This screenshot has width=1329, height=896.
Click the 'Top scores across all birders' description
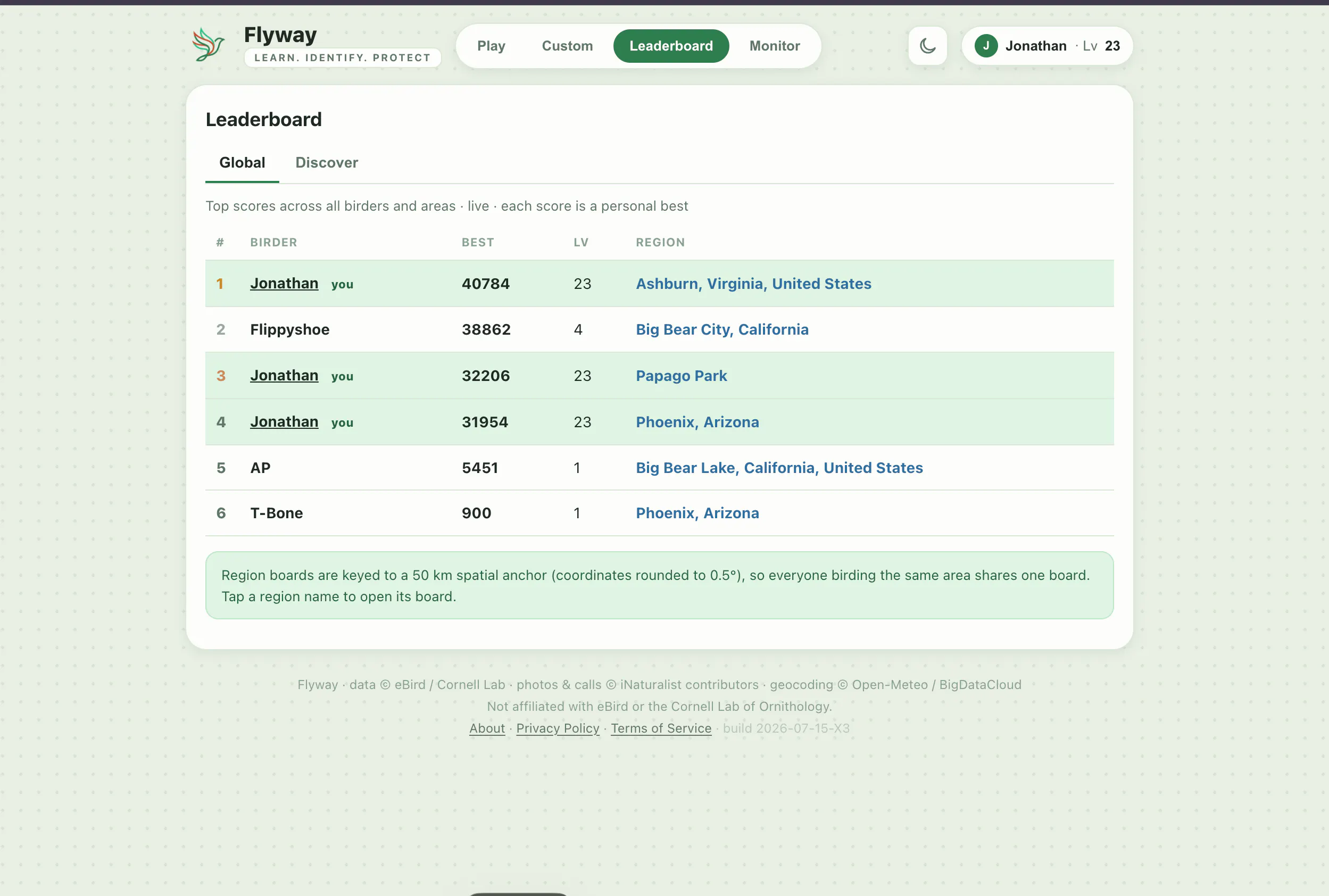447,206
